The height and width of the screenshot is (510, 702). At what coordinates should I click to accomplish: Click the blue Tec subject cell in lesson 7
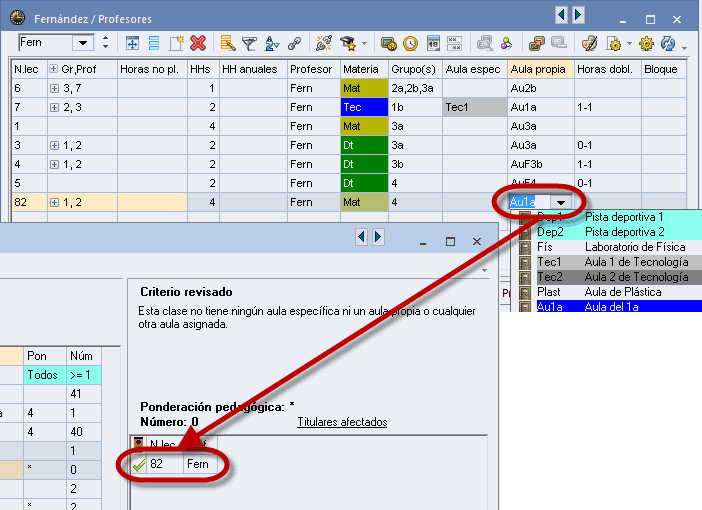[364, 107]
